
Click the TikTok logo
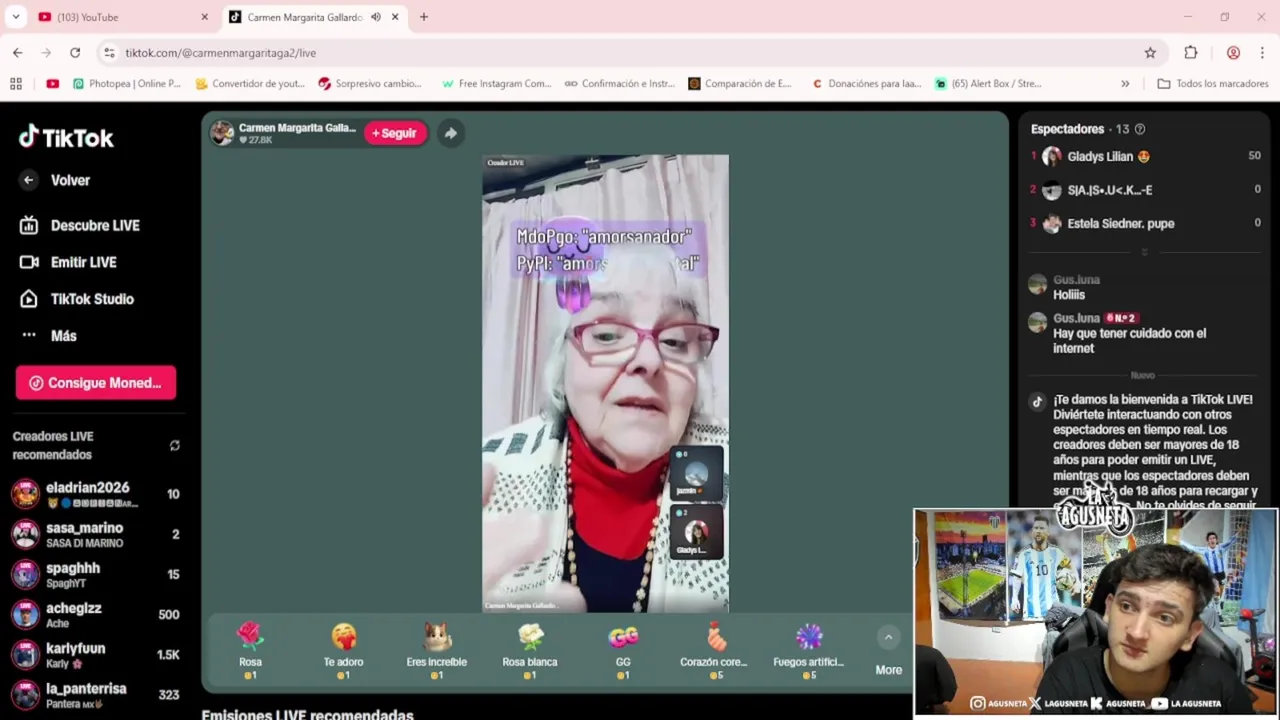pos(66,137)
